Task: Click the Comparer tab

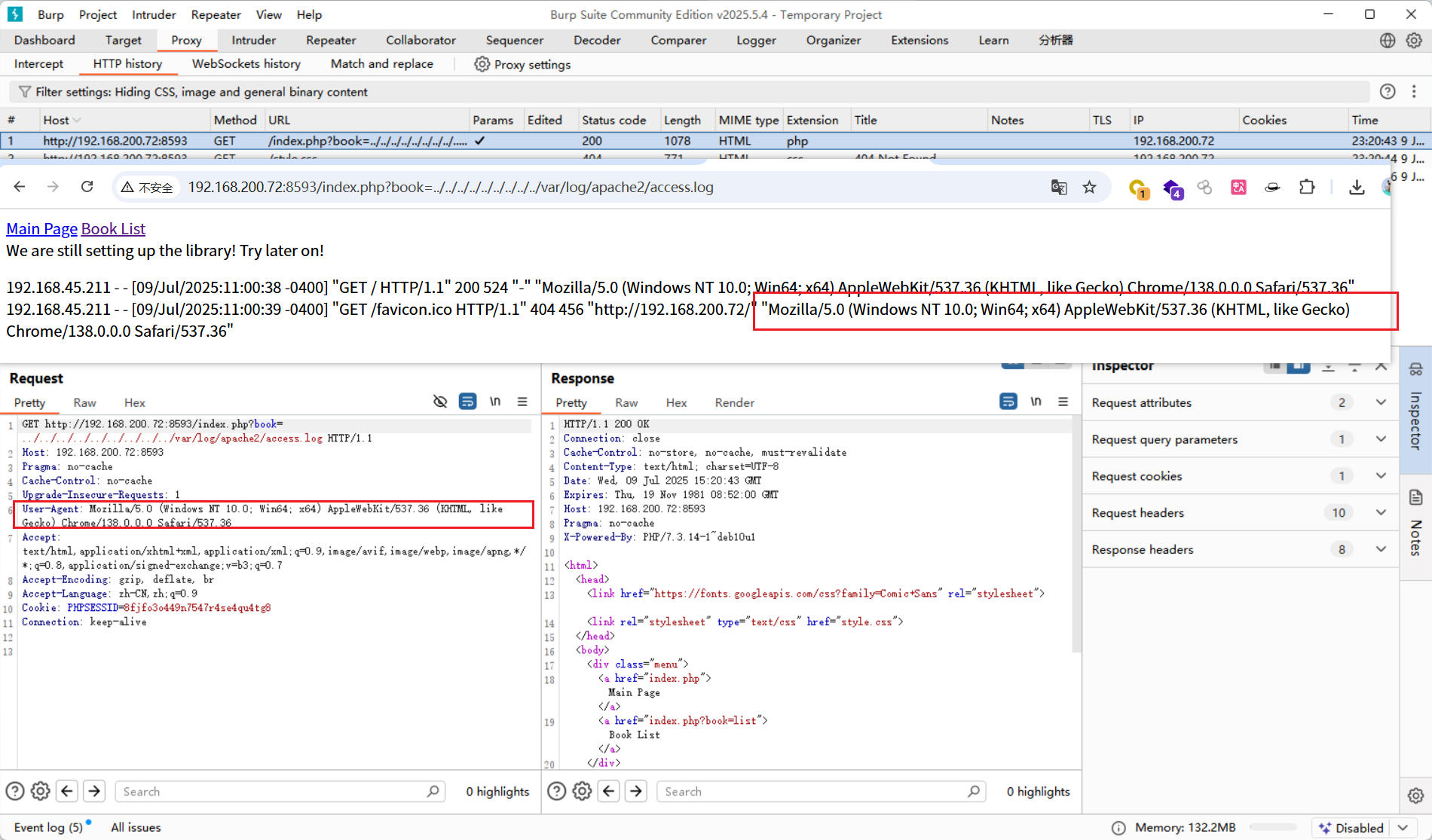Action: coord(678,41)
